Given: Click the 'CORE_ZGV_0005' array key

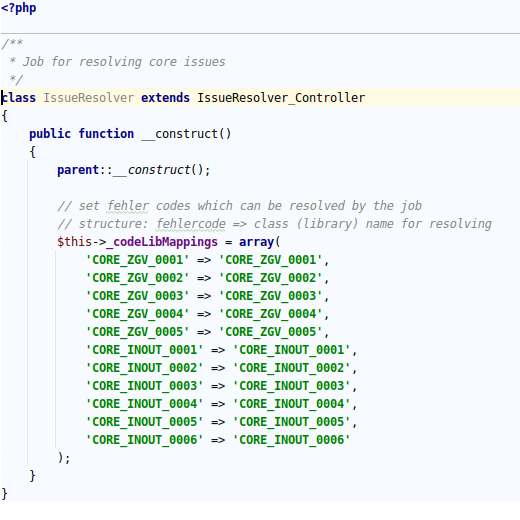Looking at the screenshot, I should coord(137,332).
